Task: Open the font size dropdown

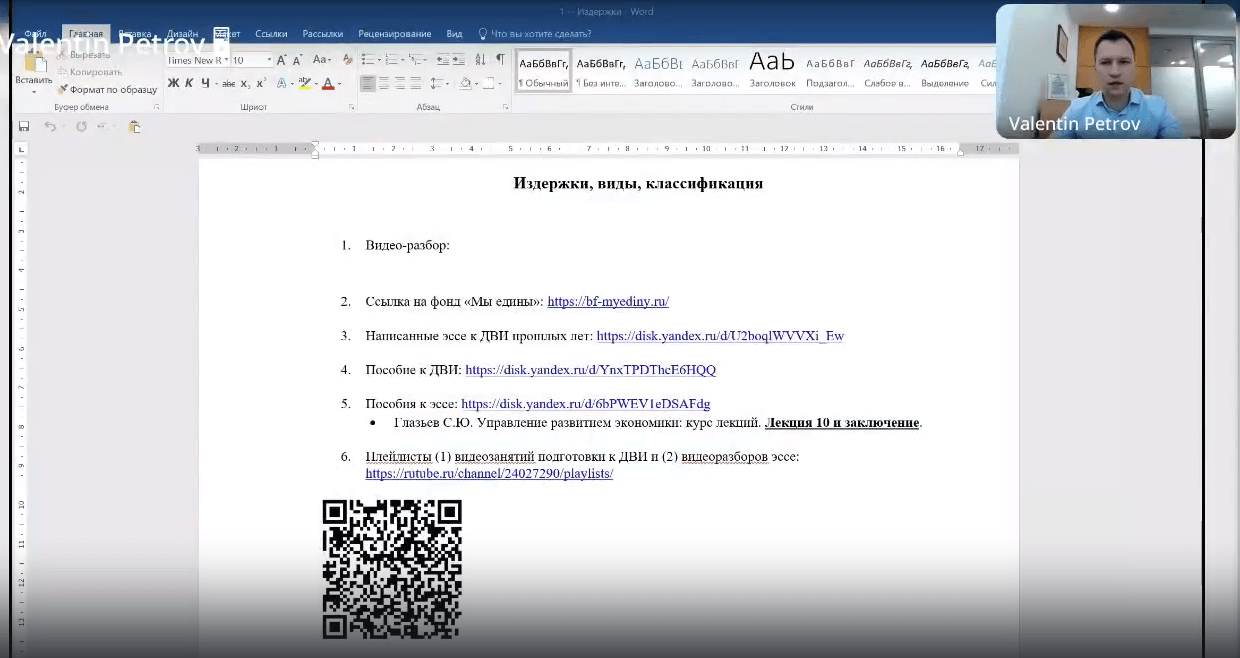Action: (269, 60)
